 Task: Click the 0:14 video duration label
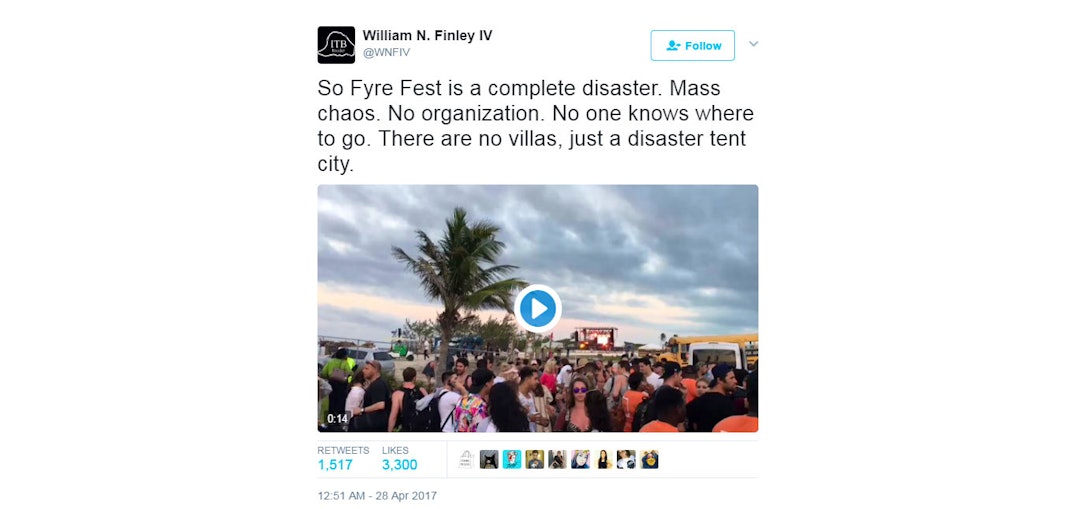[337, 418]
